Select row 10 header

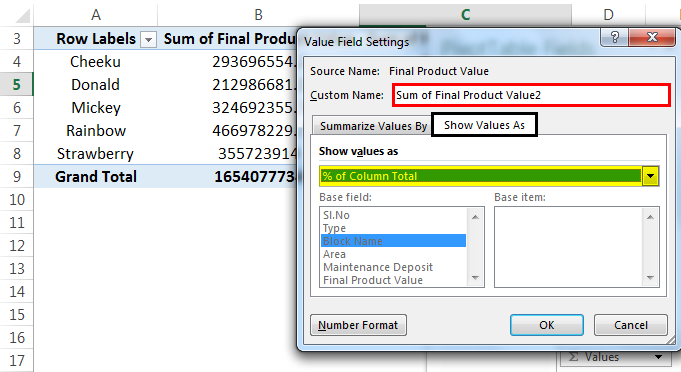pyautogui.click(x=17, y=199)
